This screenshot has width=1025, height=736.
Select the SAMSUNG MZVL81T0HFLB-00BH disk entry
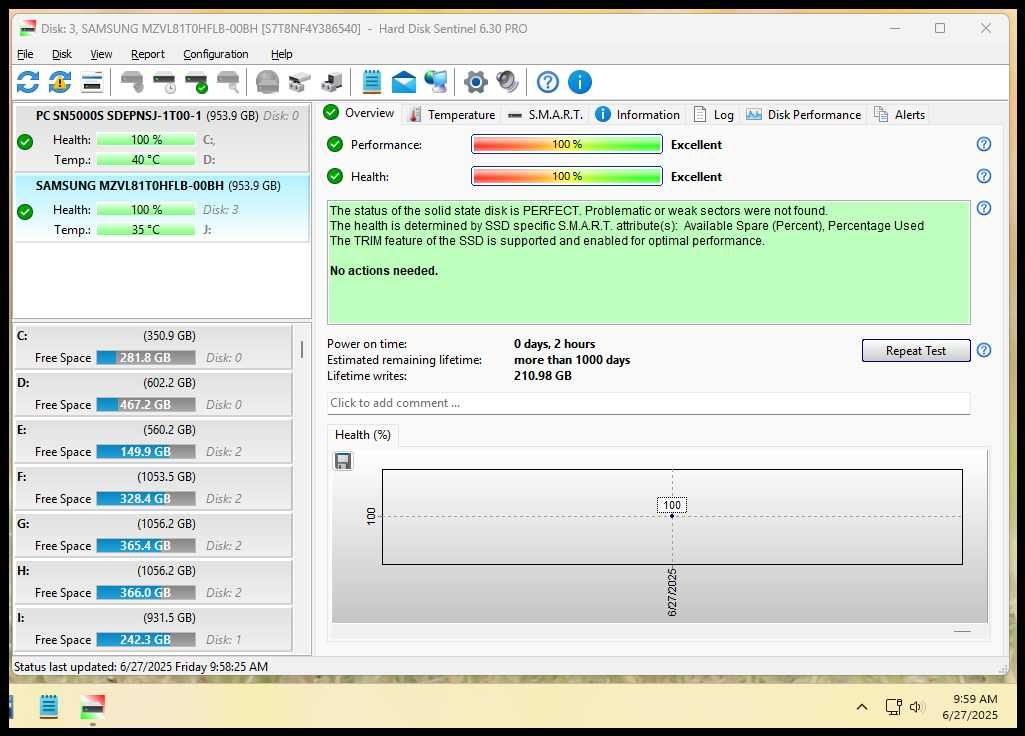click(161, 208)
